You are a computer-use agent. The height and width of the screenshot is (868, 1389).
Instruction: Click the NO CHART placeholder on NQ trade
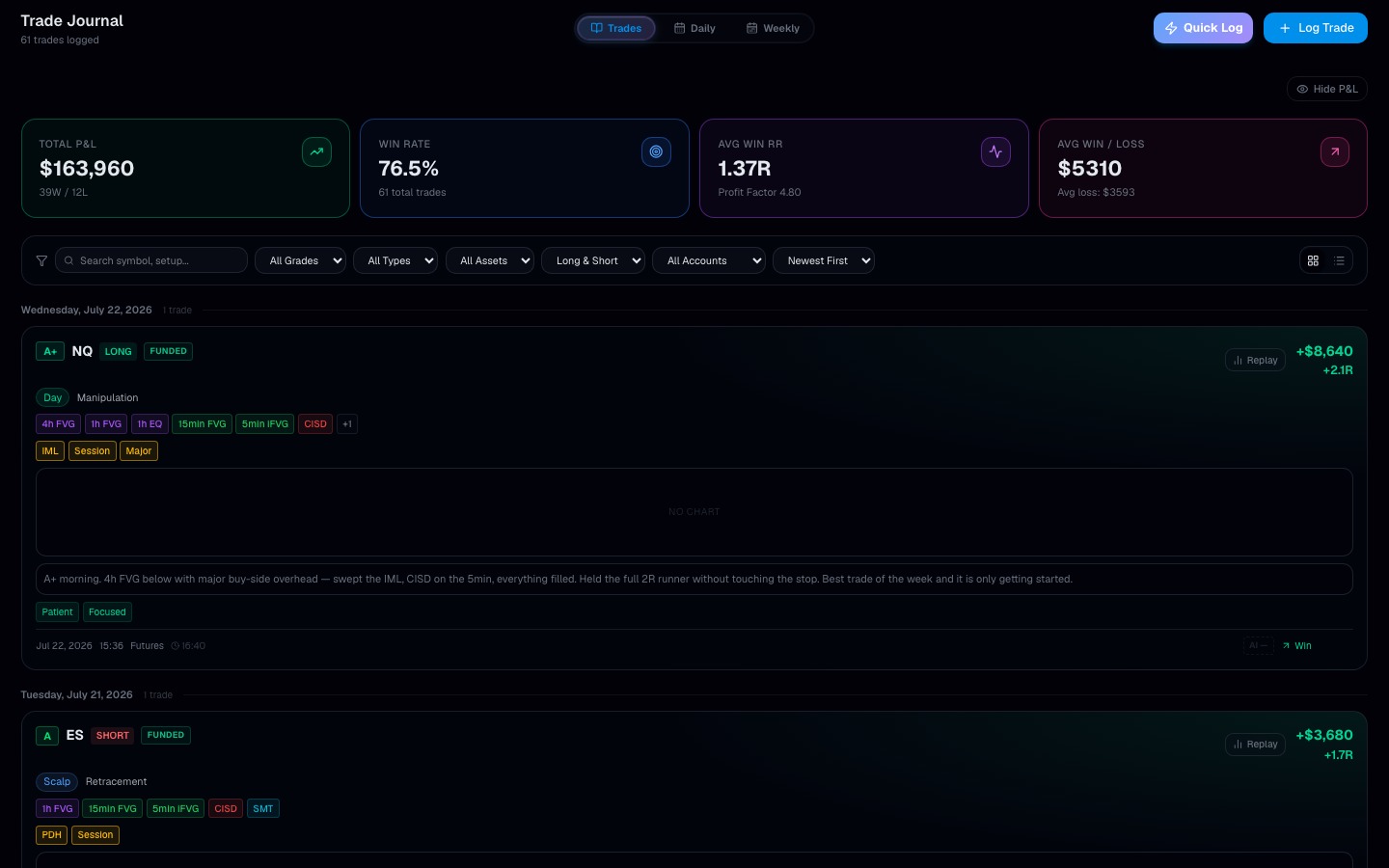pyautogui.click(x=694, y=512)
